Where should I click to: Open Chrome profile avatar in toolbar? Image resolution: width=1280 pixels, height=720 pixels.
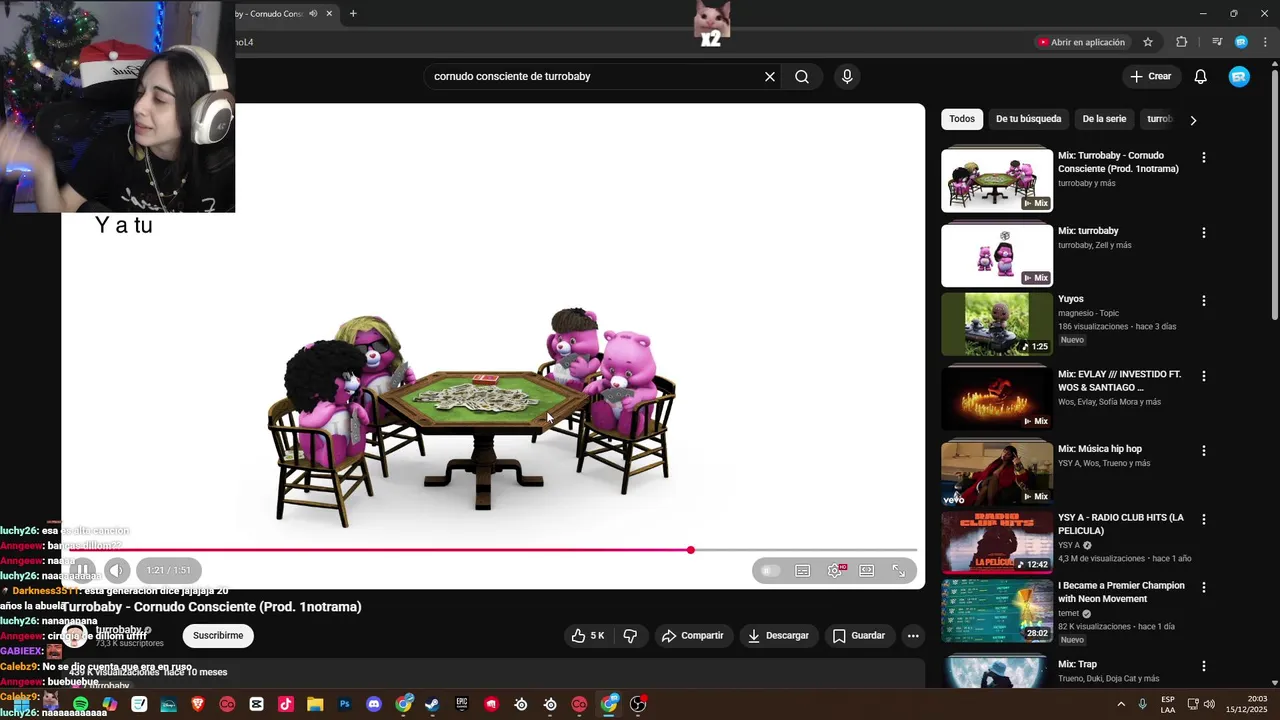(1241, 42)
